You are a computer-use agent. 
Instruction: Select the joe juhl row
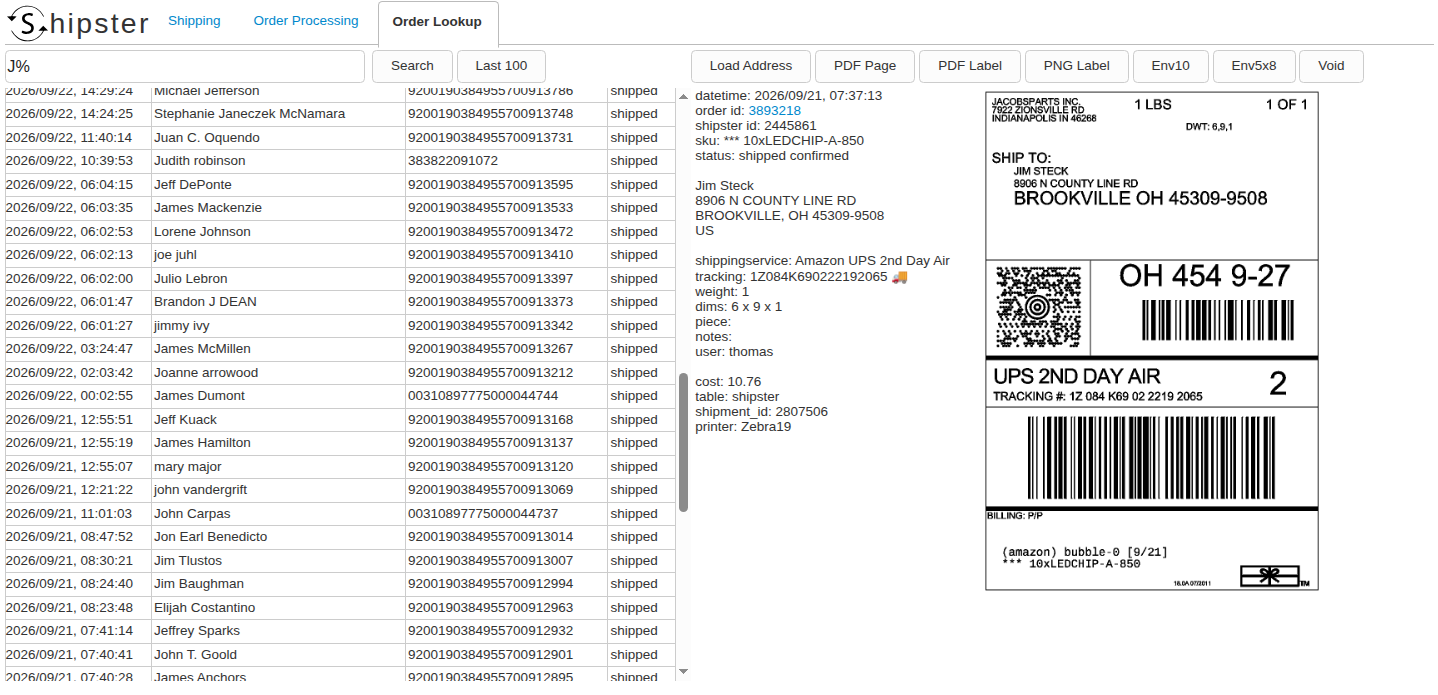tap(340, 255)
